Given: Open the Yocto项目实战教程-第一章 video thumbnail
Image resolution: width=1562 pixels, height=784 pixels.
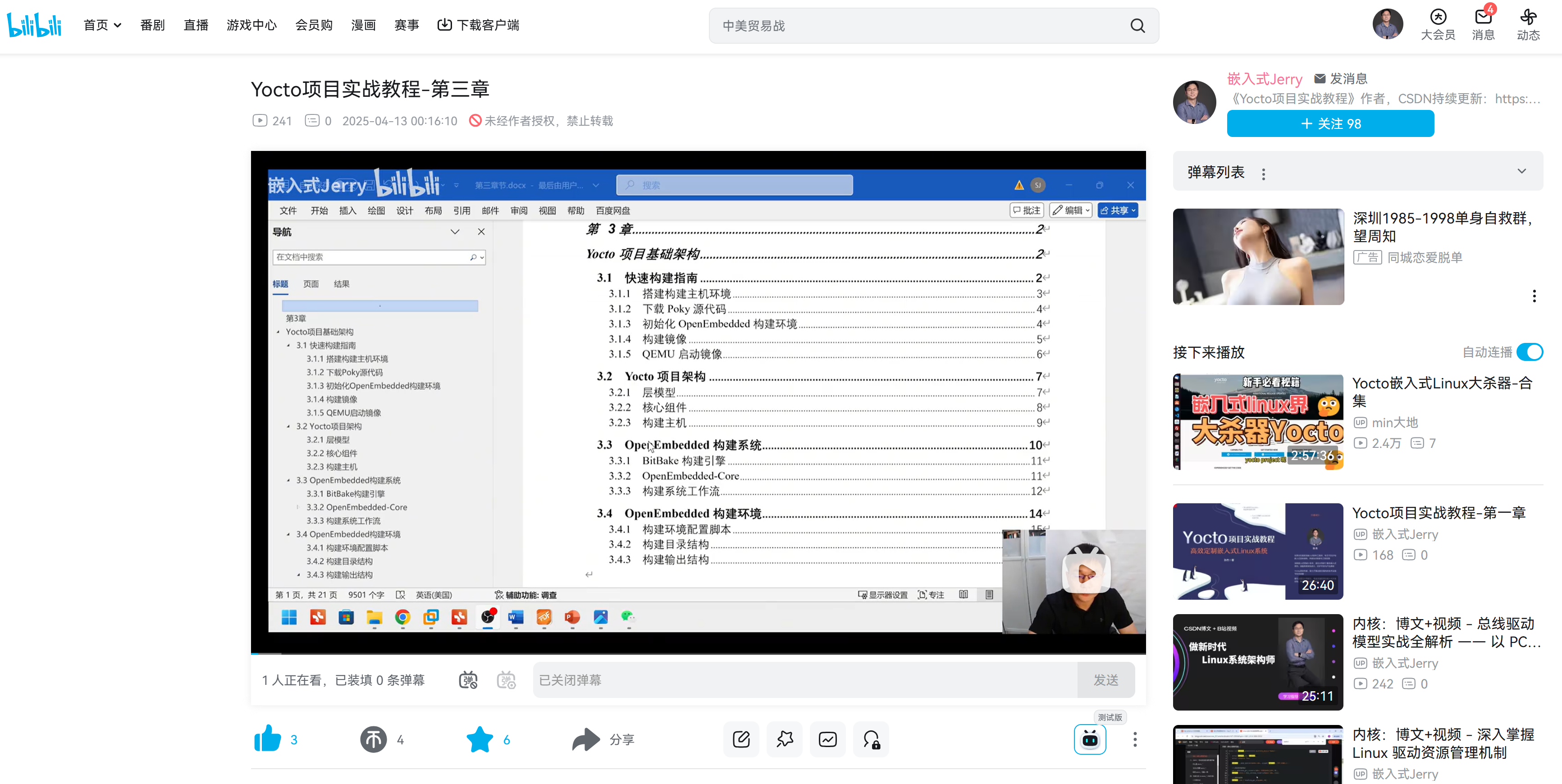Looking at the screenshot, I should pyautogui.click(x=1258, y=551).
